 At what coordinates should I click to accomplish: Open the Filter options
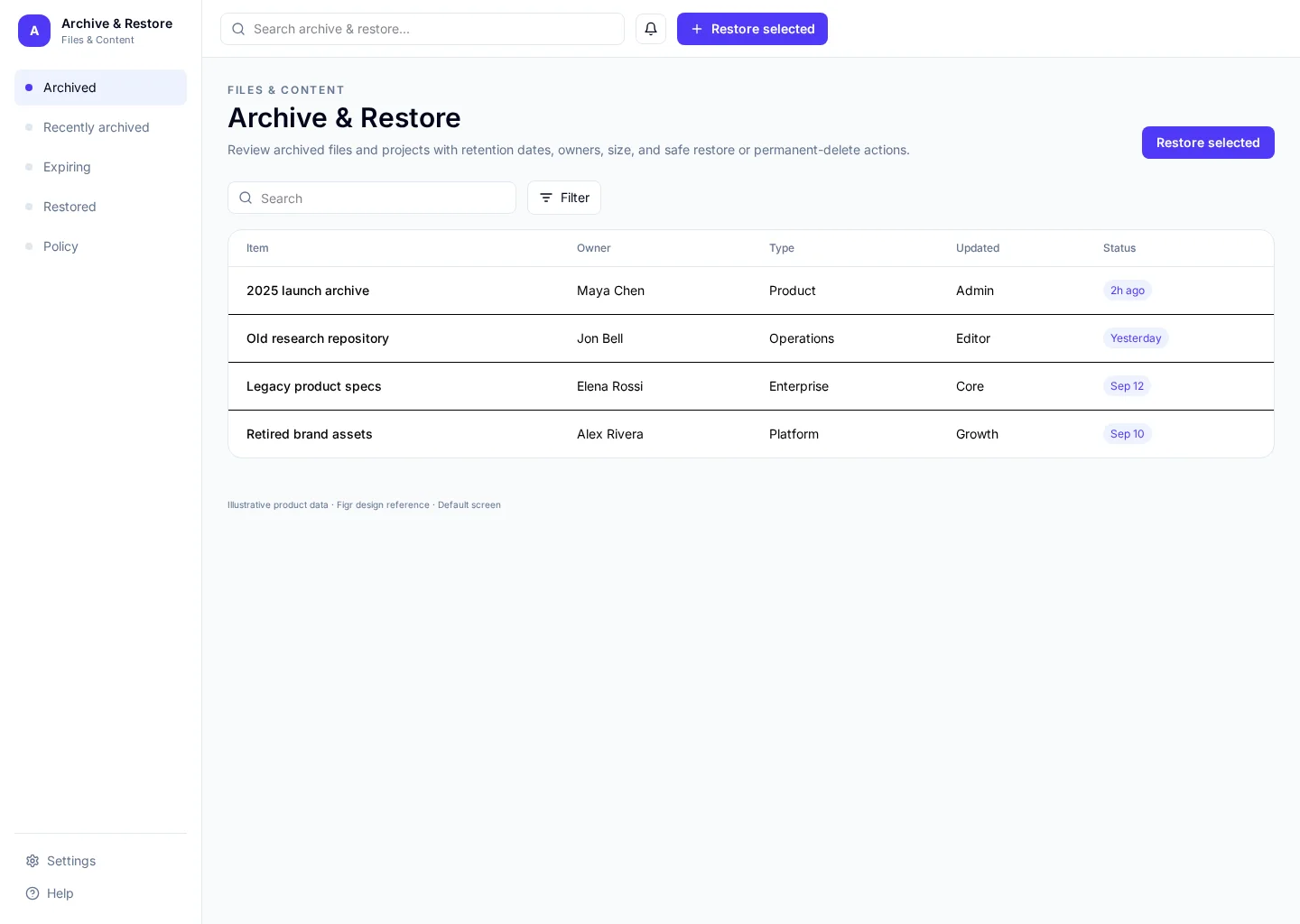[x=564, y=198]
